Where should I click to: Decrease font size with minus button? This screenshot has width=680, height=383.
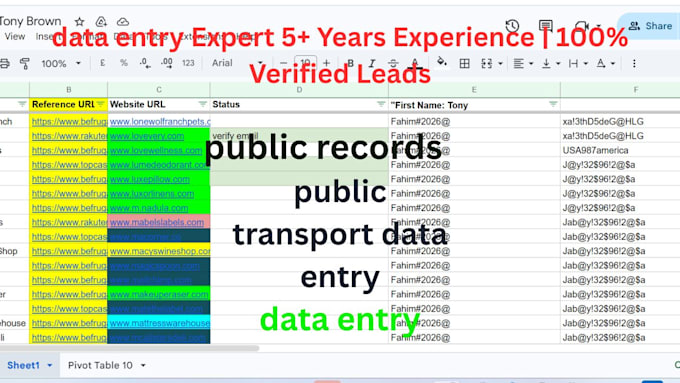[283, 63]
